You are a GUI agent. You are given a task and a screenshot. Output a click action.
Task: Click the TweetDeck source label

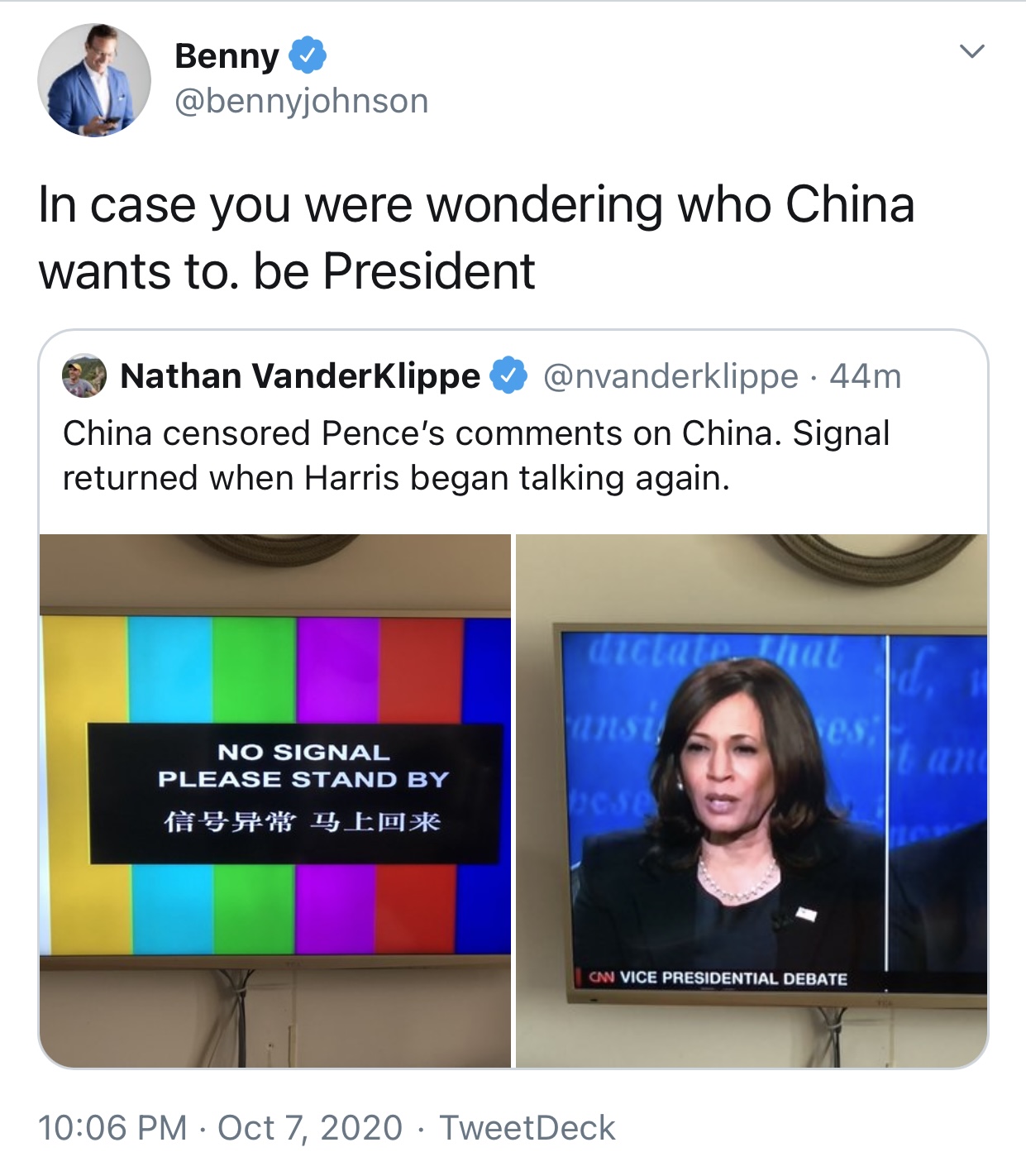click(527, 1128)
